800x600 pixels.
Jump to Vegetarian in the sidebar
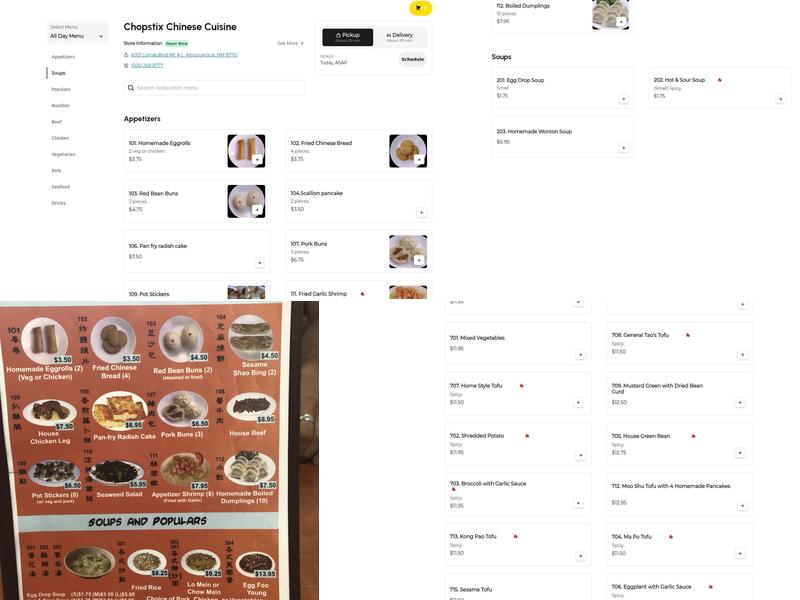click(x=63, y=154)
